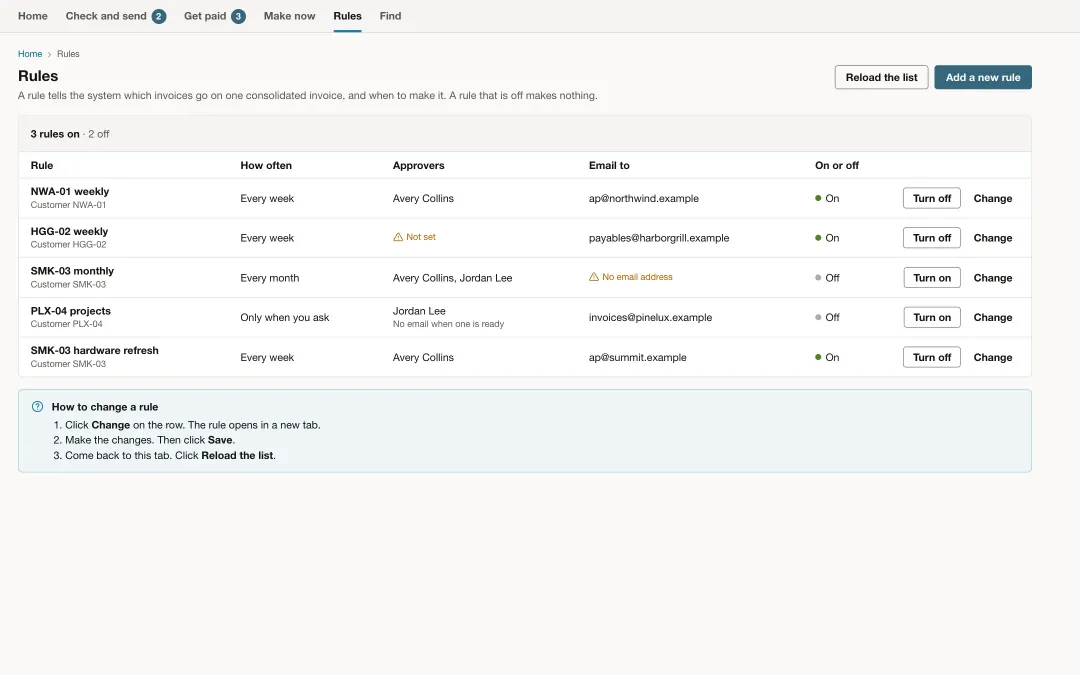Open the Find tab
1080x675 pixels.
[x=390, y=16]
